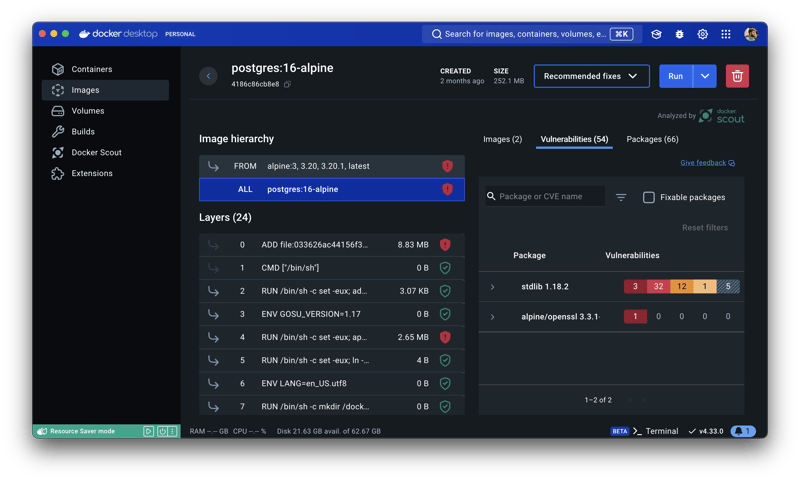
Task: Click the back arrow next to postgres:16-alpine
Action: pos(208,76)
